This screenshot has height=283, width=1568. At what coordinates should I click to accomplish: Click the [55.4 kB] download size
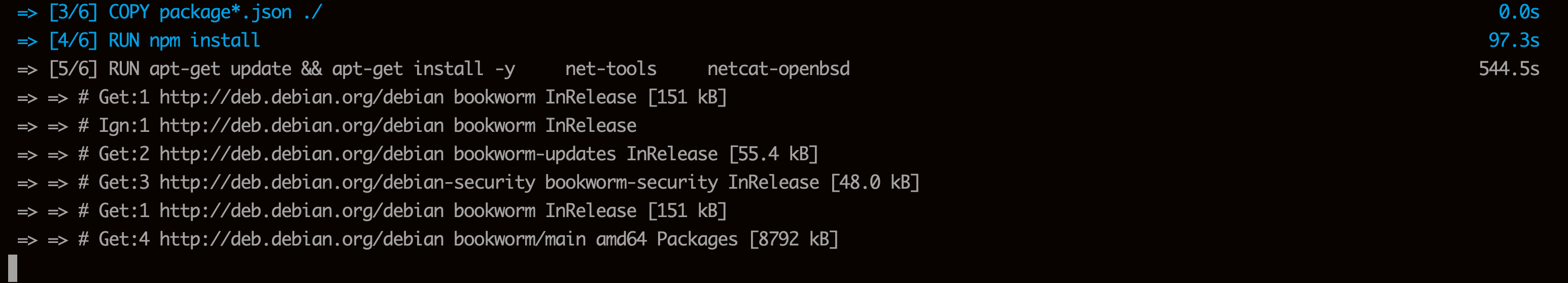pyautogui.click(x=773, y=154)
